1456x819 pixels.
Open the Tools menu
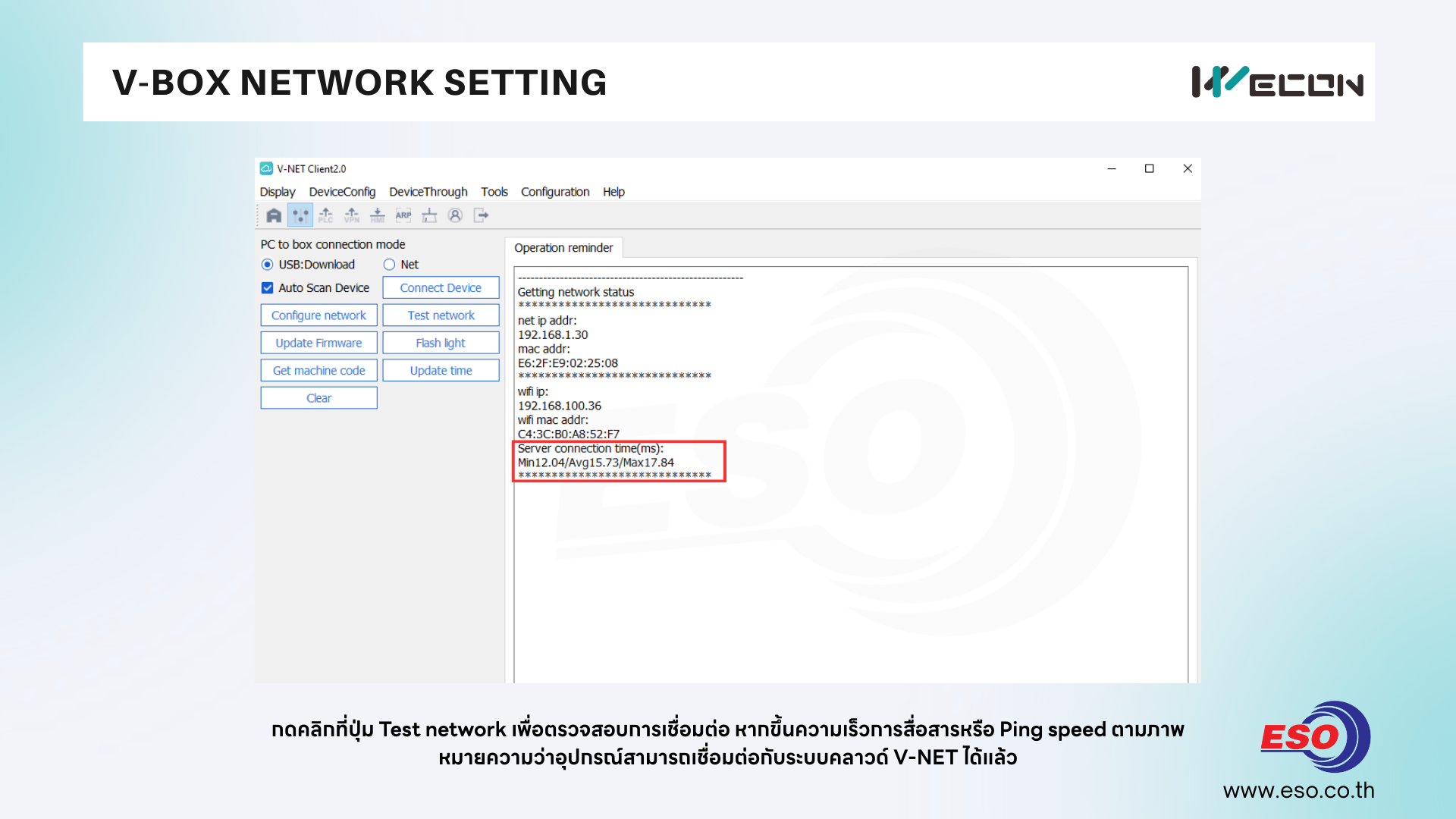(x=494, y=192)
